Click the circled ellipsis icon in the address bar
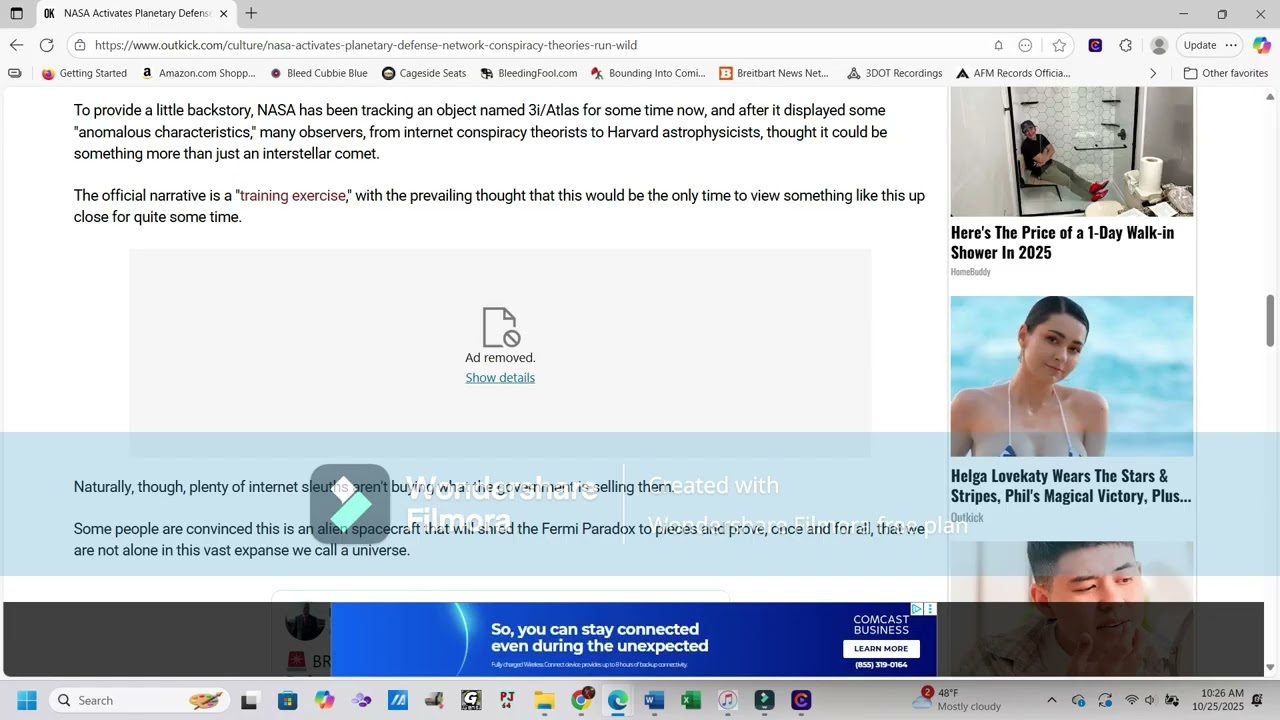The height and width of the screenshot is (720, 1280). point(1025,45)
